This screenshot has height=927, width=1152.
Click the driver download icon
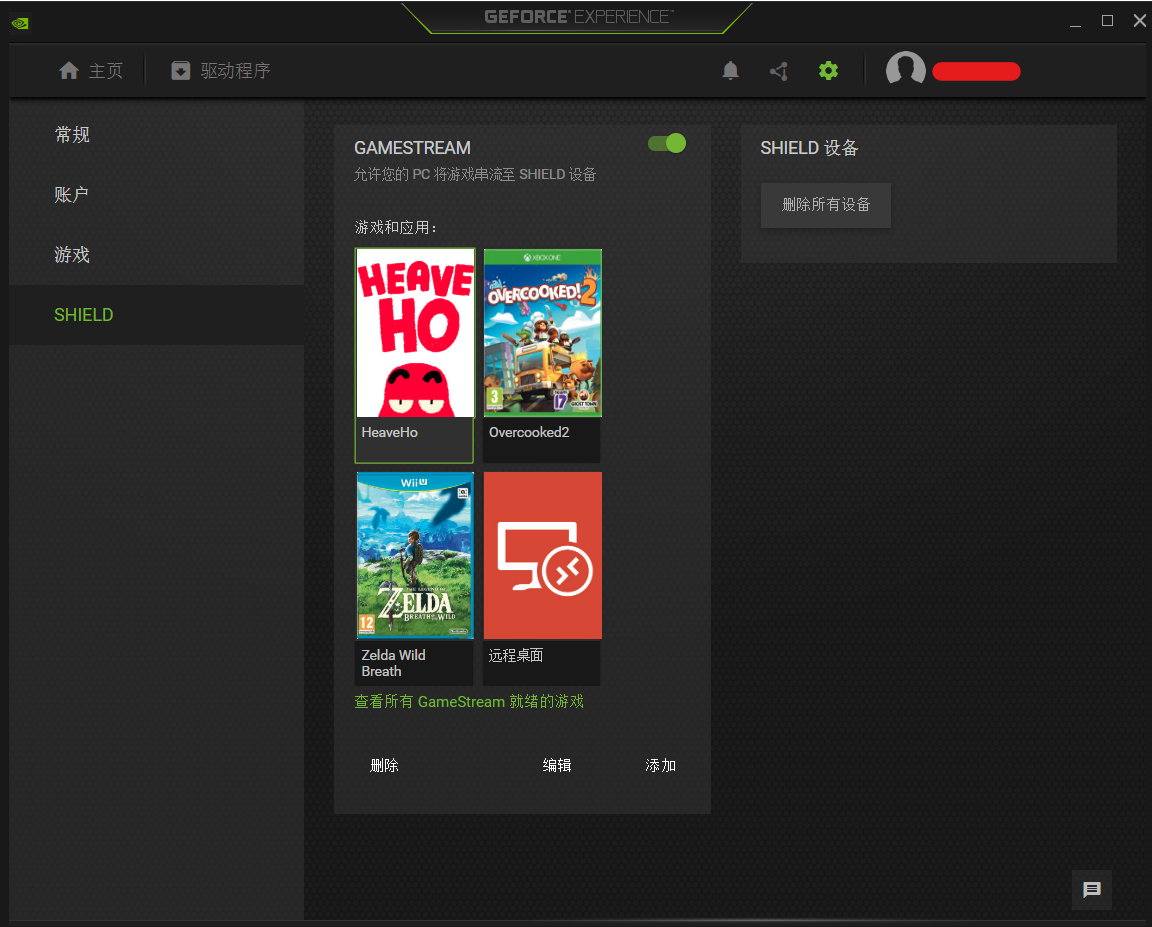[x=181, y=71]
